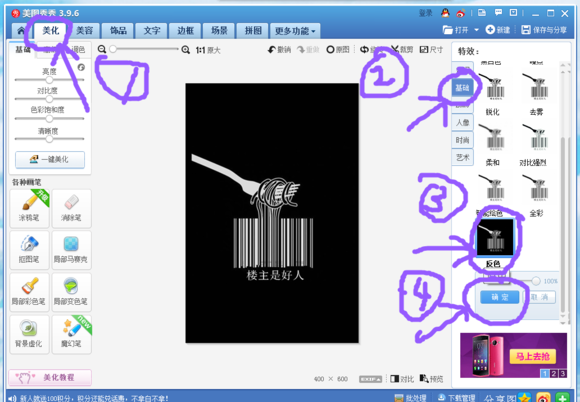The width and height of the screenshot is (580, 402).
Task: Open the 美化教程 tutorial button
Action: (50, 378)
